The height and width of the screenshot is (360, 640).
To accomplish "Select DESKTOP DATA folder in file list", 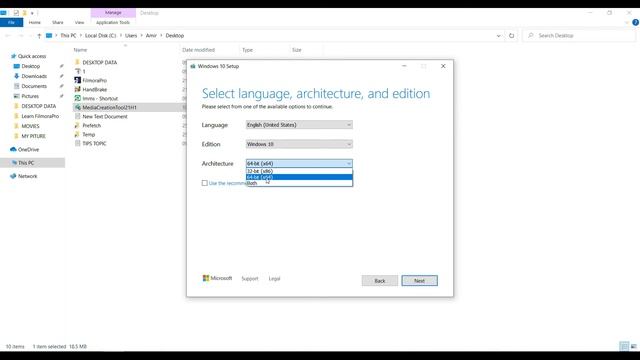I will tap(100, 62).
